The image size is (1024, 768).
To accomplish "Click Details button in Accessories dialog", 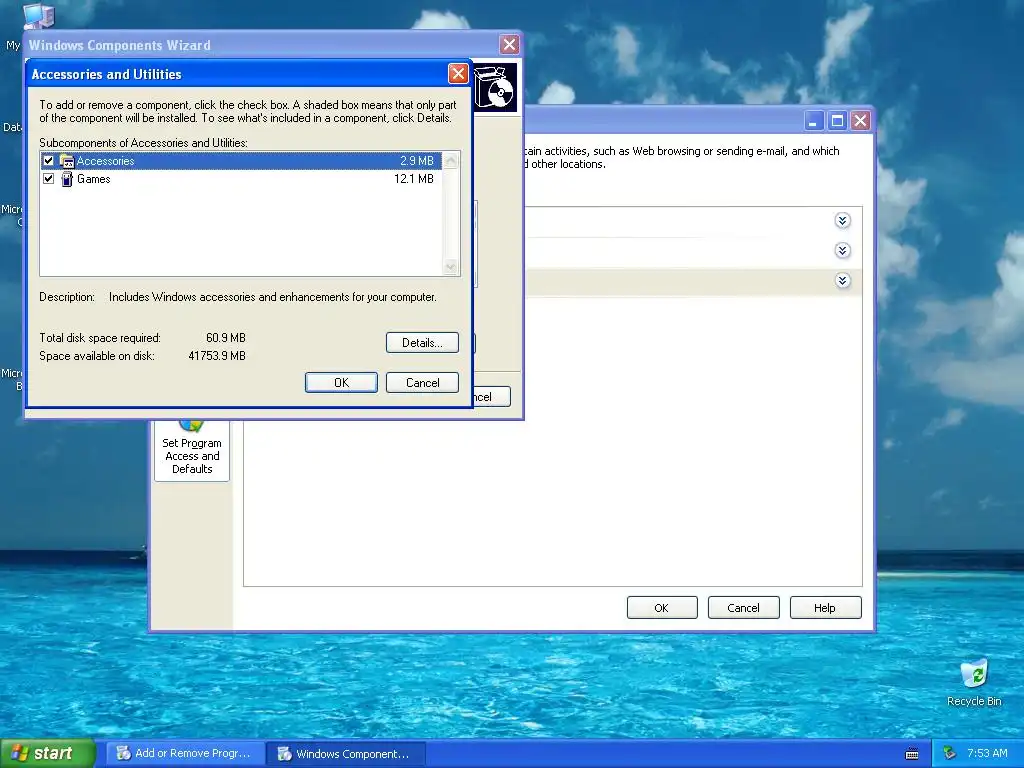I will (x=422, y=343).
